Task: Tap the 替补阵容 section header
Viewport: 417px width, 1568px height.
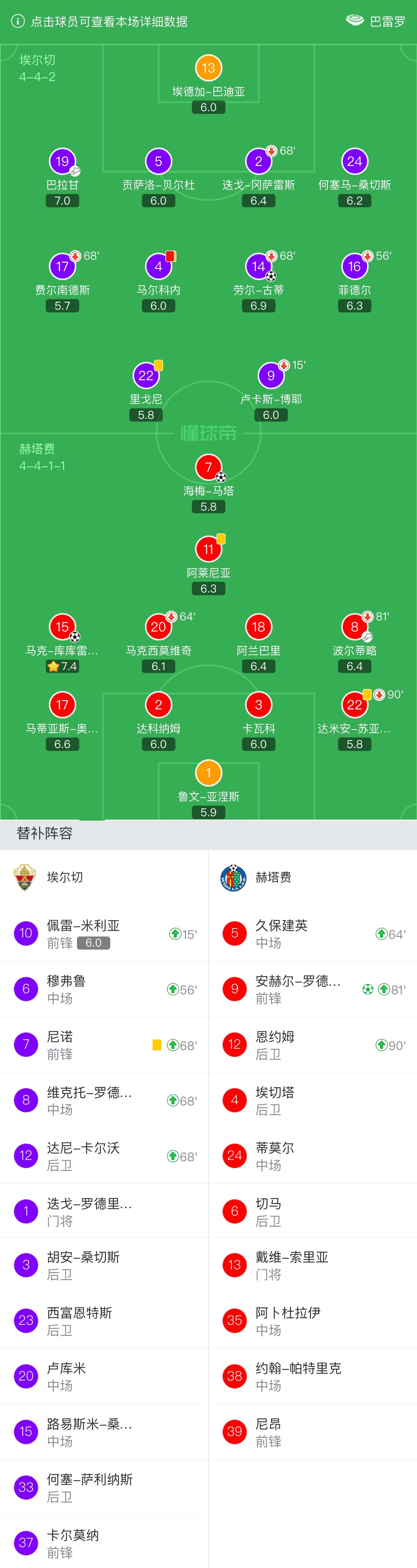Action: (44, 833)
